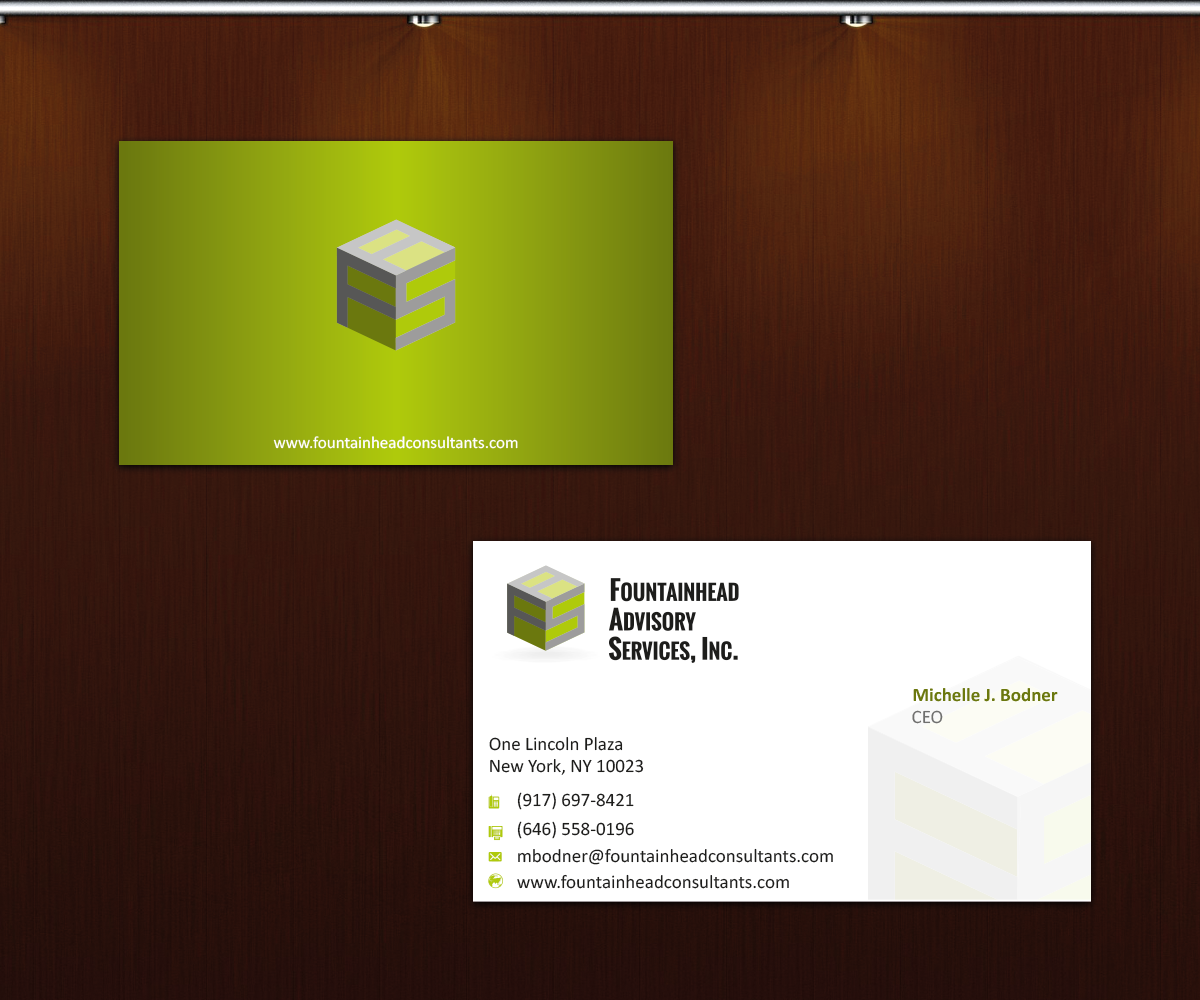Select the CEO job title text

pyautogui.click(x=926, y=717)
